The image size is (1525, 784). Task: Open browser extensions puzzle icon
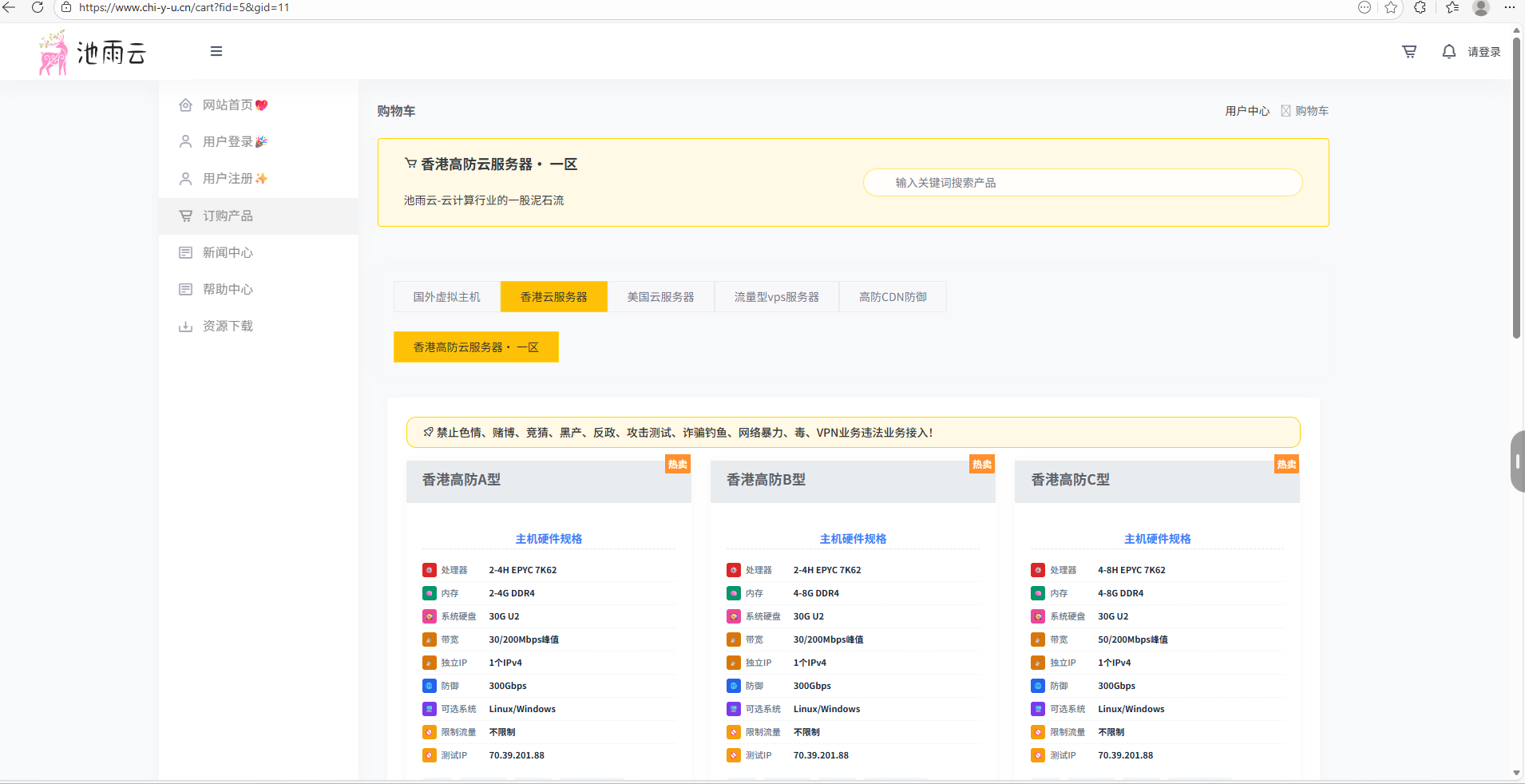click(1420, 7)
